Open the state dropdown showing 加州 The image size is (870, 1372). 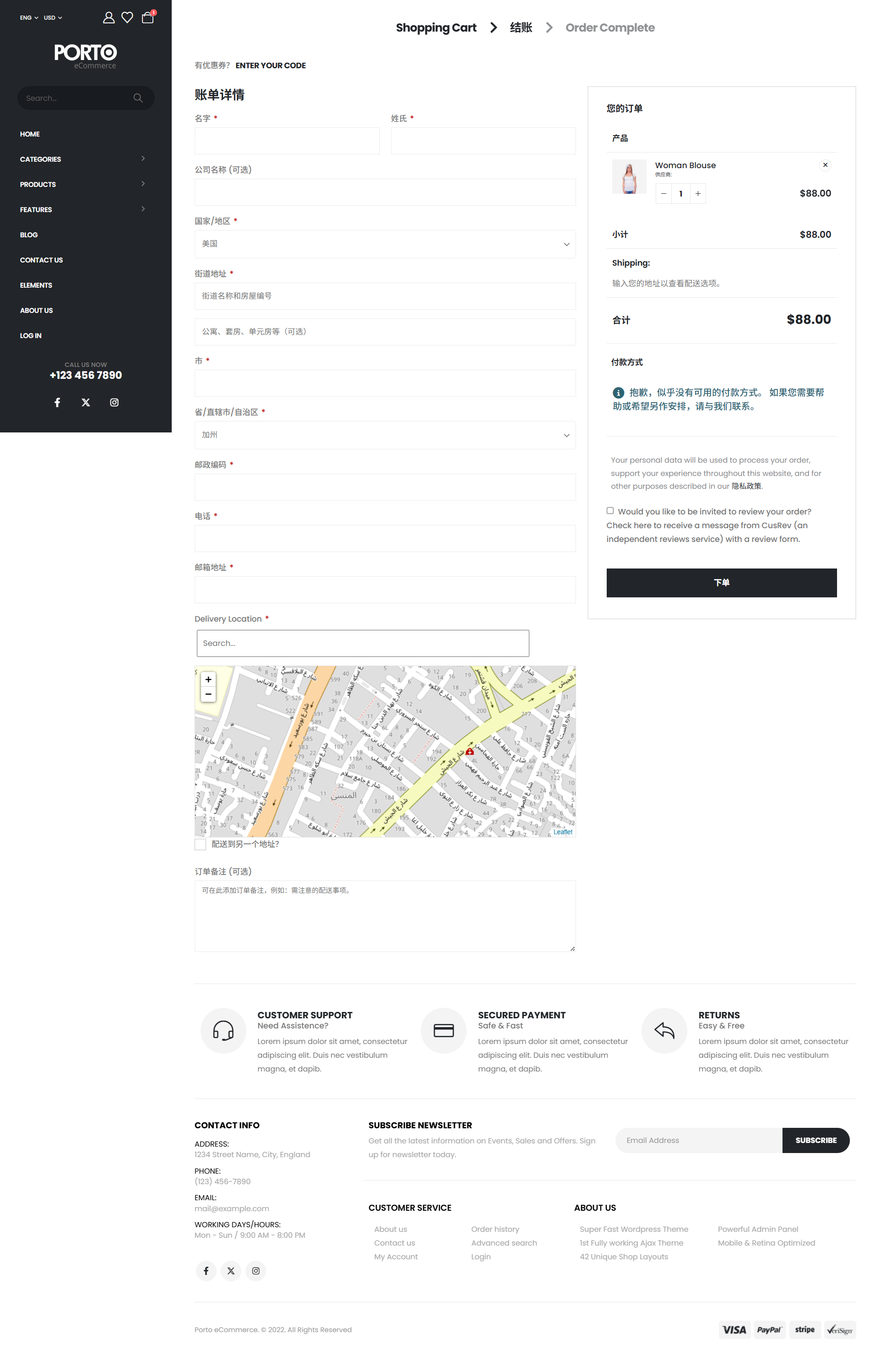(x=385, y=435)
